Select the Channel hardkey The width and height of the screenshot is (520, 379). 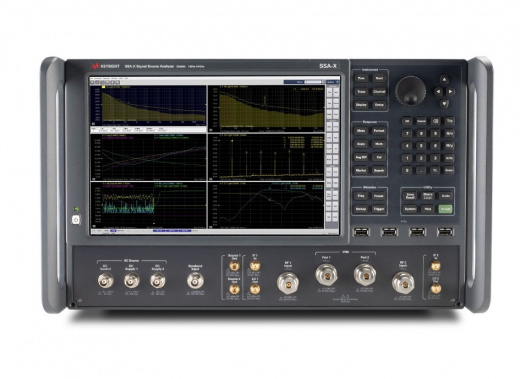(379, 92)
